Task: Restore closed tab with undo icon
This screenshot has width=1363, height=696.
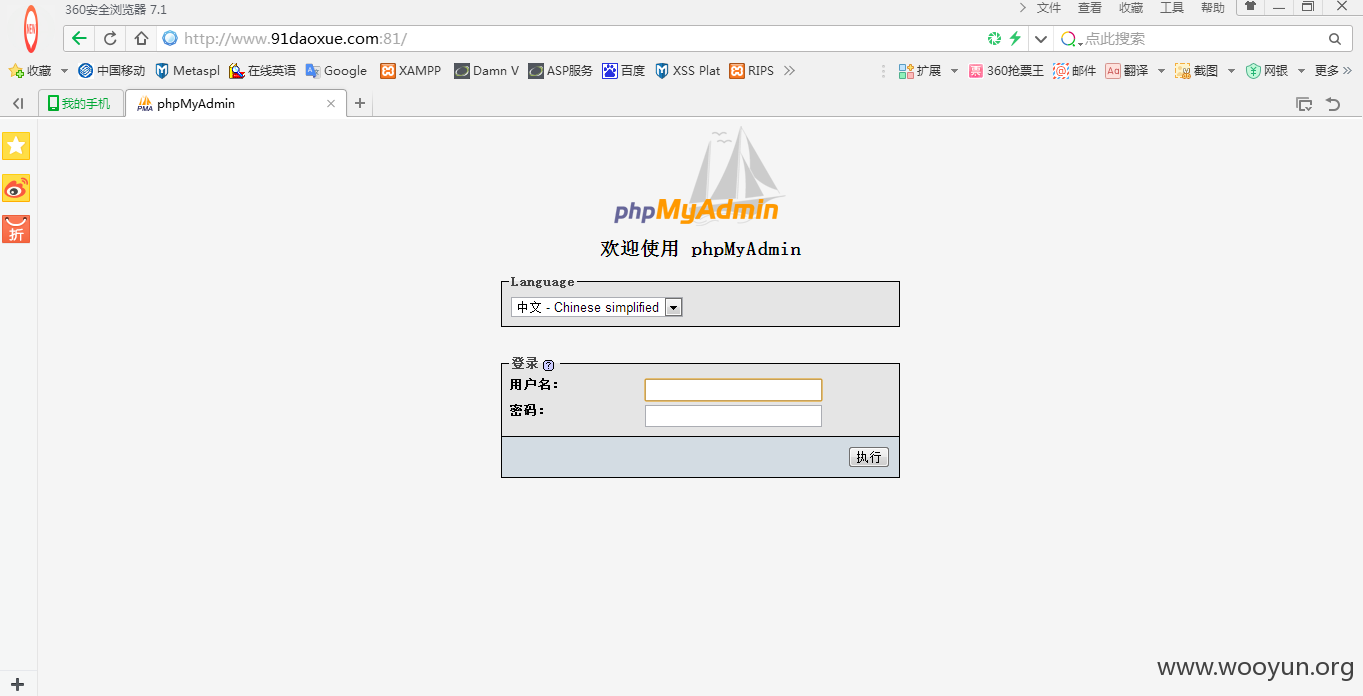Action: [x=1333, y=104]
